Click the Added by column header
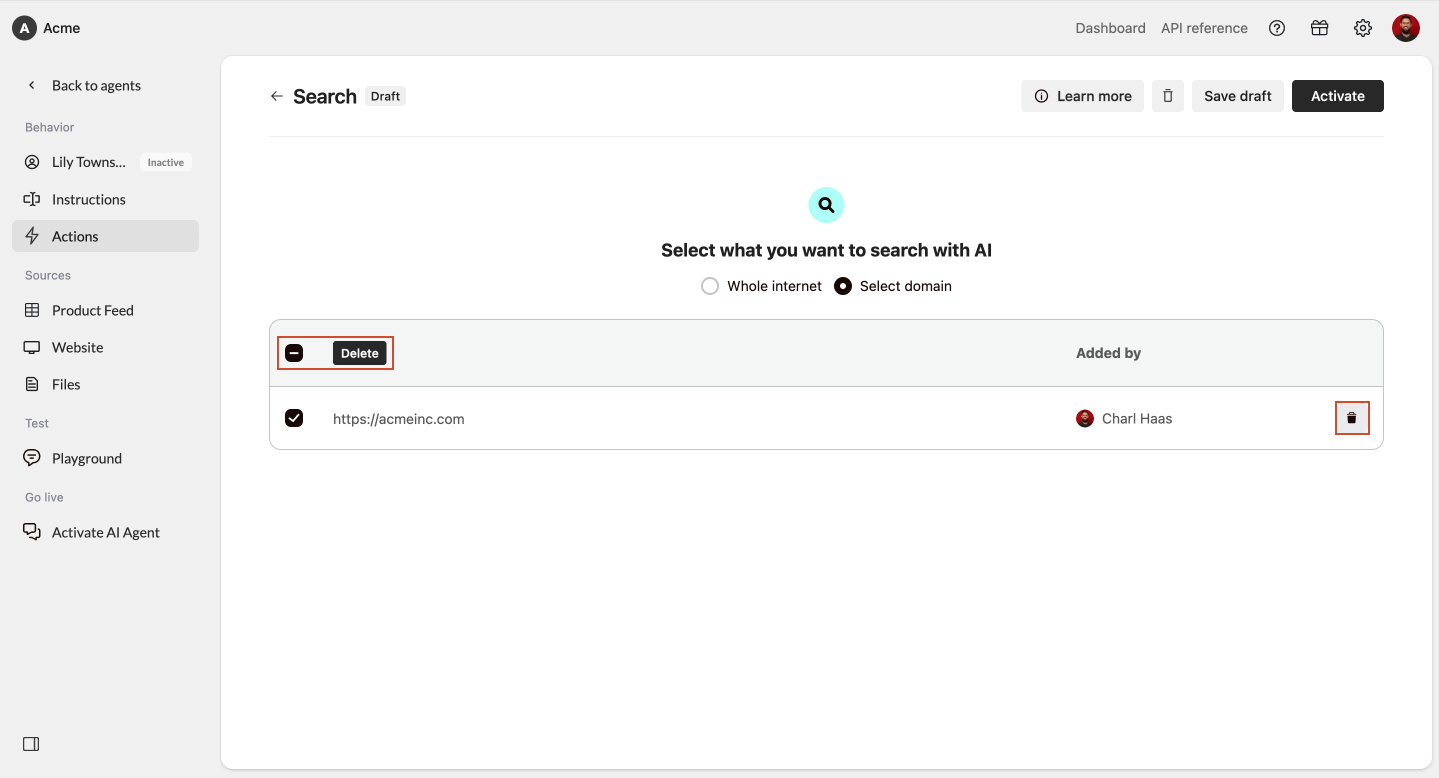 [1108, 353]
